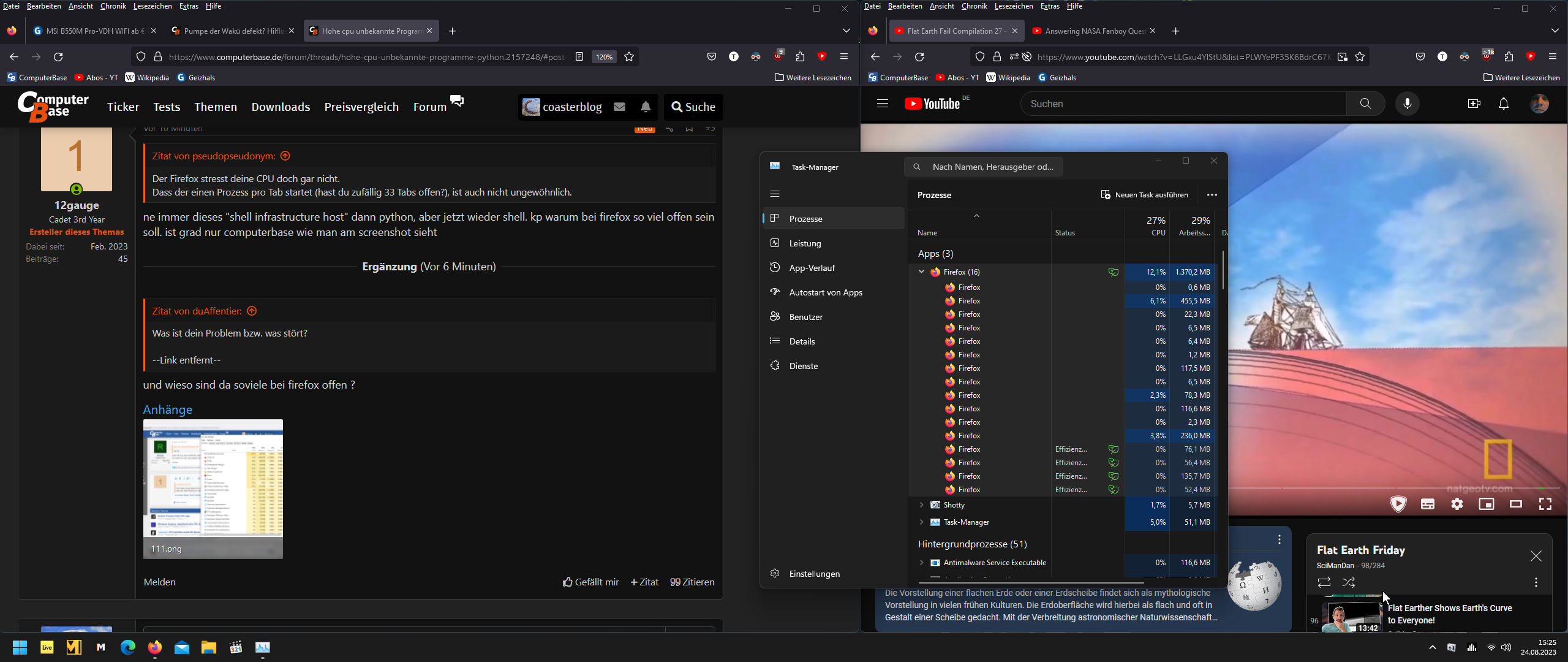Image resolution: width=1568 pixels, height=662 pixels.
Task: Open Autostart von Apps page
Action: 825,292
